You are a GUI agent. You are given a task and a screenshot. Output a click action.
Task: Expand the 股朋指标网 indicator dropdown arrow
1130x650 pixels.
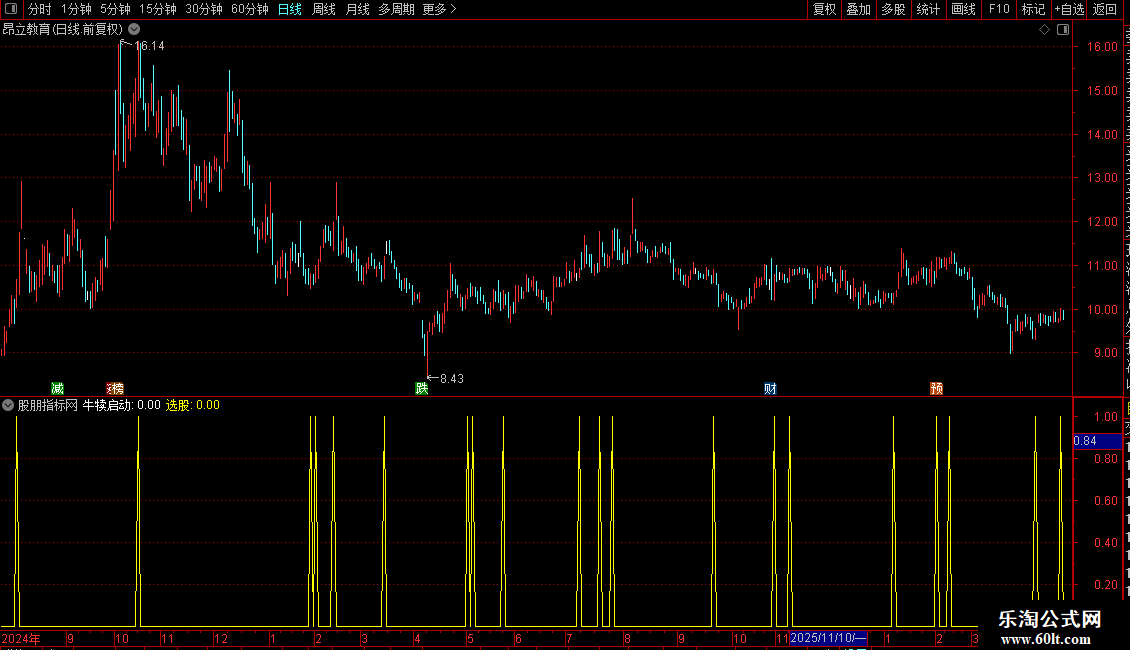pos(8,405)
